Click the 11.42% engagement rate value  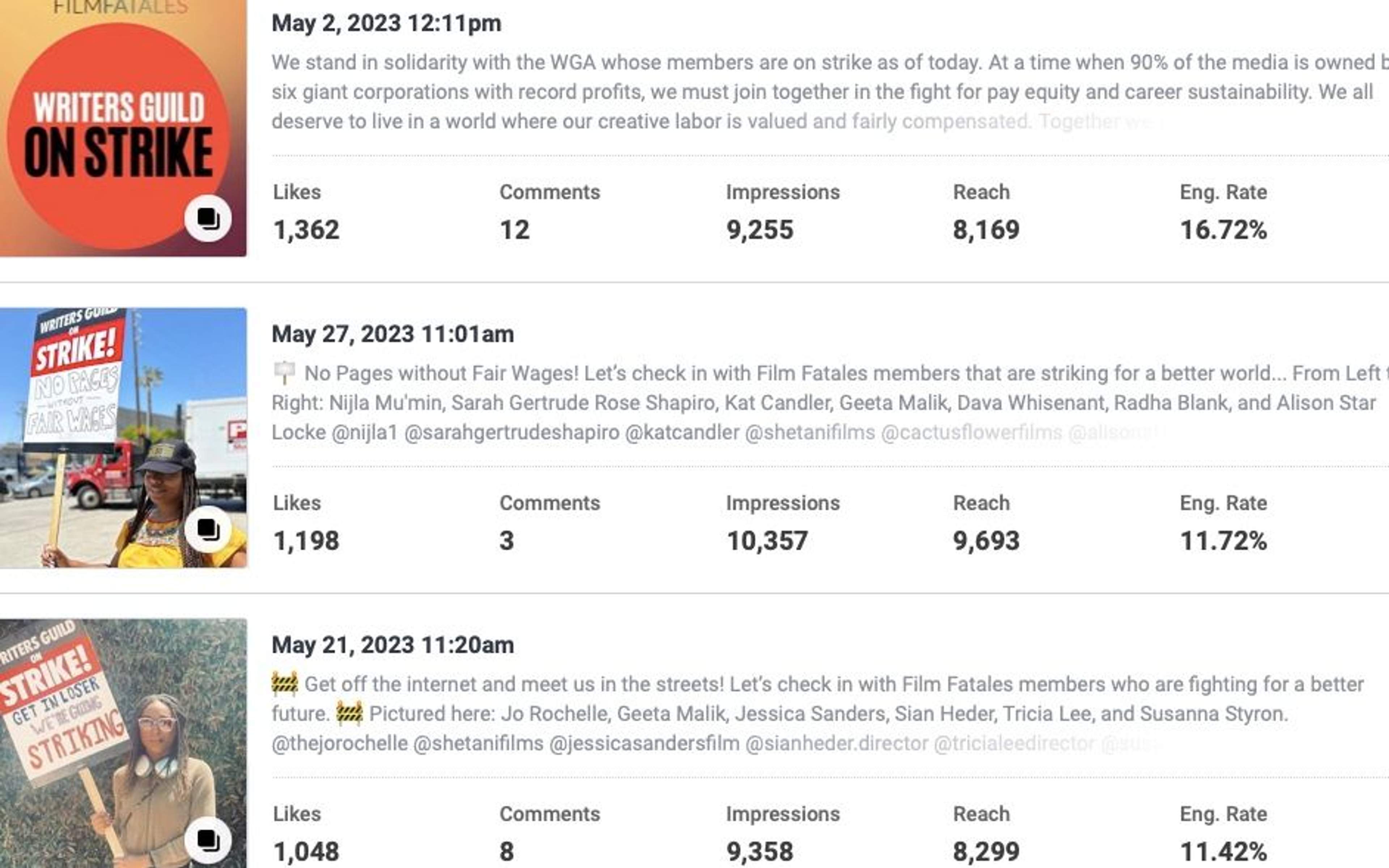(x=1223, y=851)
